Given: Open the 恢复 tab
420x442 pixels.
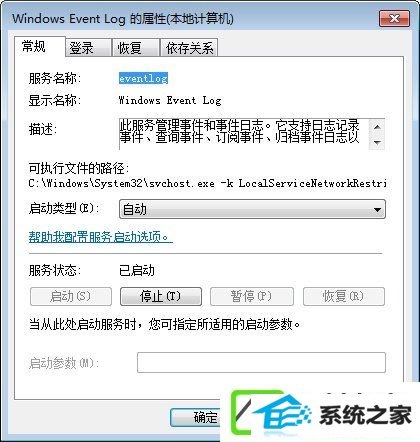Looking at the screenshot, I should (135, 48).
